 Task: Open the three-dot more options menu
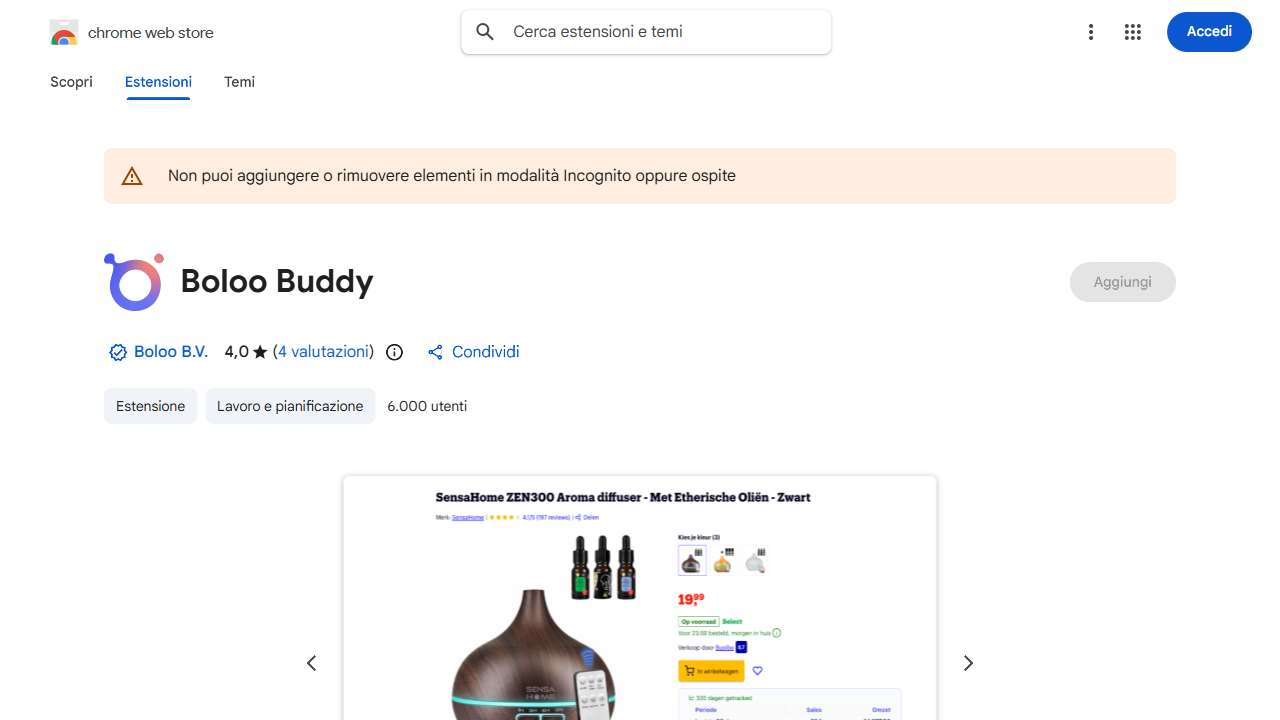[1091, 32]
